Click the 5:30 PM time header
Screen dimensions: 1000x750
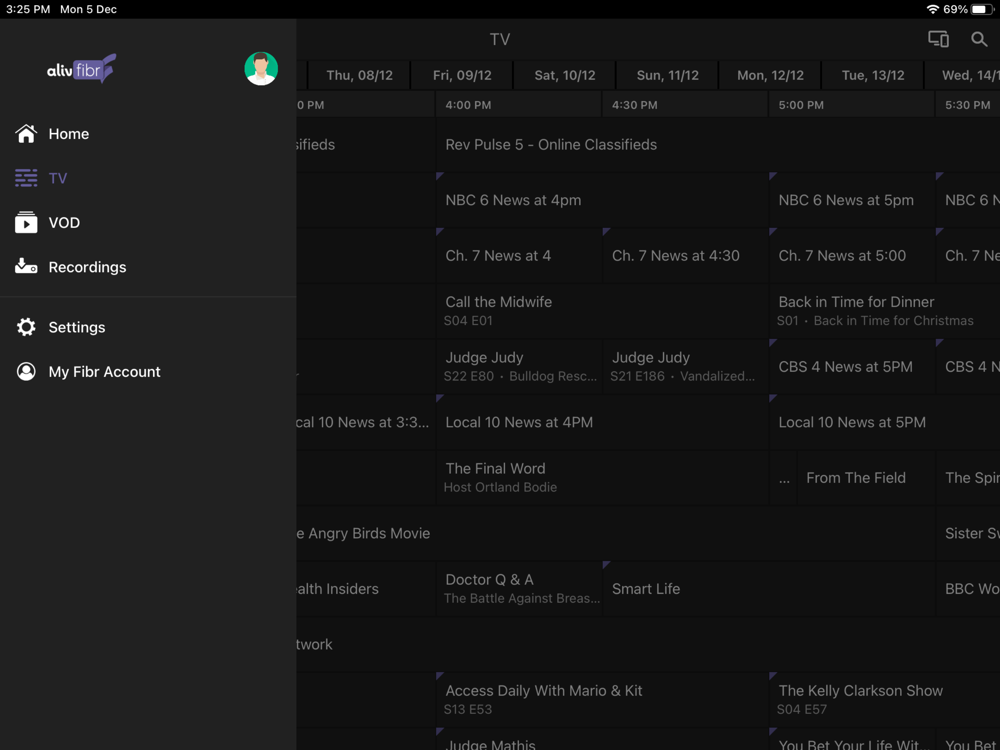[968, 105]
